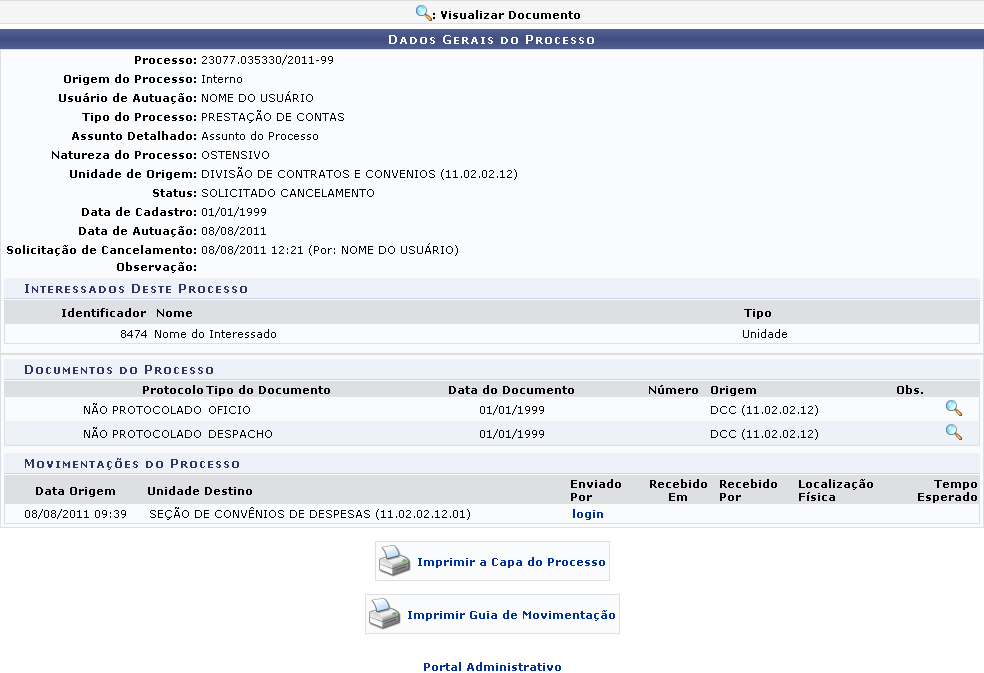Image resolution: width=984 pixels, height=673 pixels.
Task: Click the Movimentações do Processo section title
Action: 132,464
